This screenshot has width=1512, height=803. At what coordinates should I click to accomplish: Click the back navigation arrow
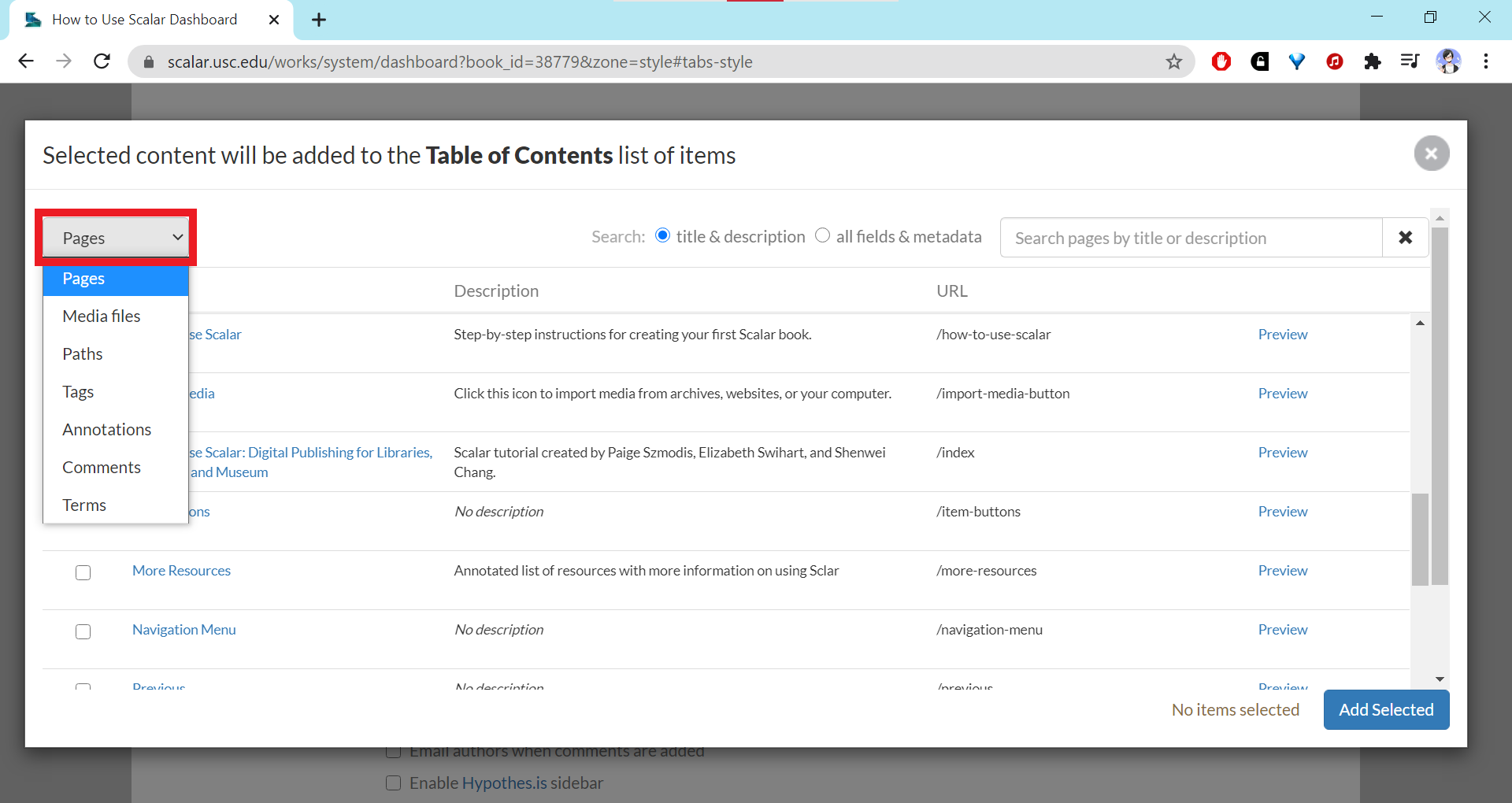26,61
